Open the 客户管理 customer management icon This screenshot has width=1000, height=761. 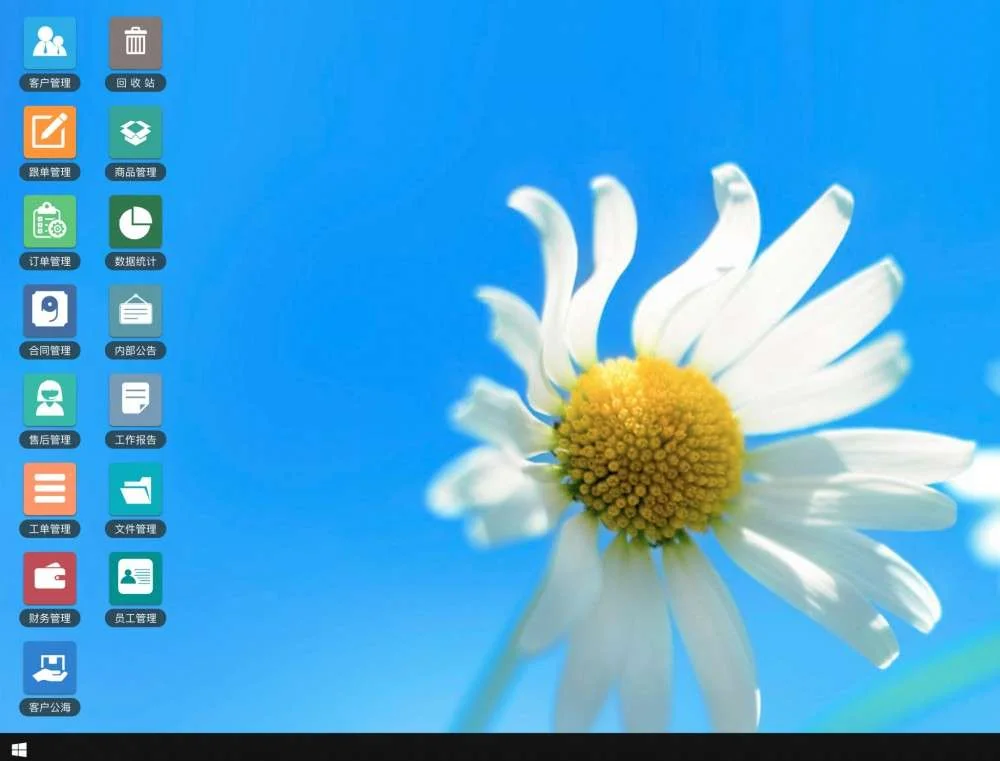[x=49, y=43]
